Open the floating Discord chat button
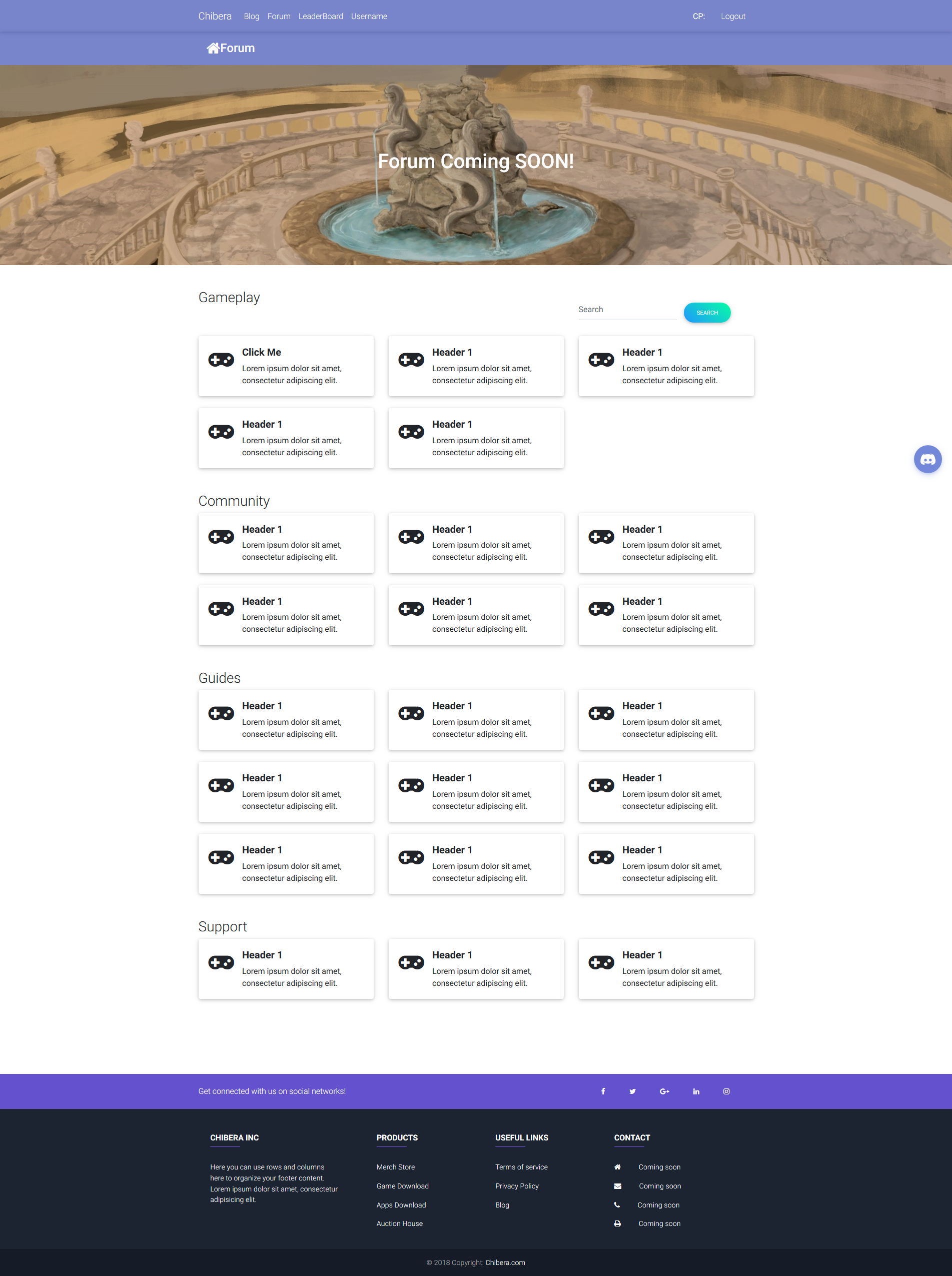The width and height of the screenshot is (952, 1276). tap(927, 459)
